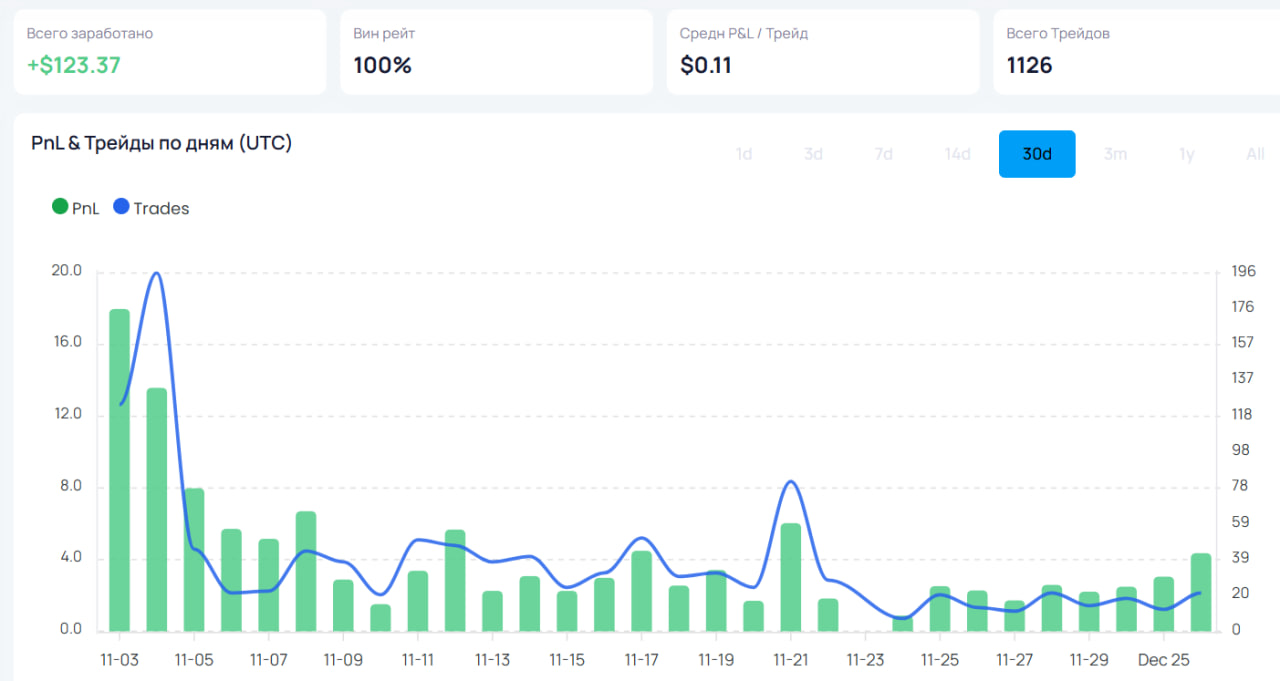
Task: Click the 'Средн P&L / Трейд' label
Action: (x=744, y=33)
